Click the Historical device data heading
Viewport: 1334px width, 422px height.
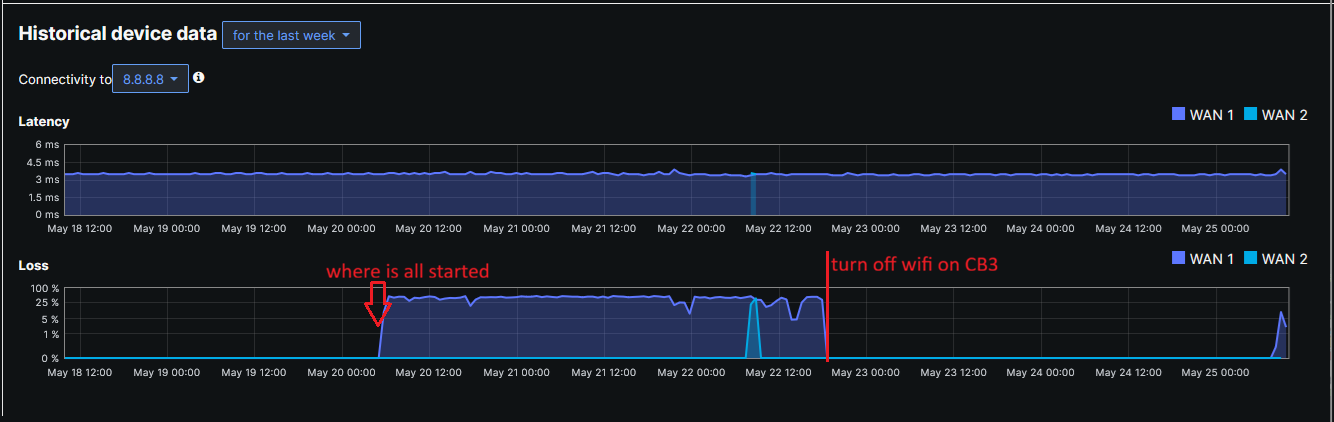click(x=117, y=33)
